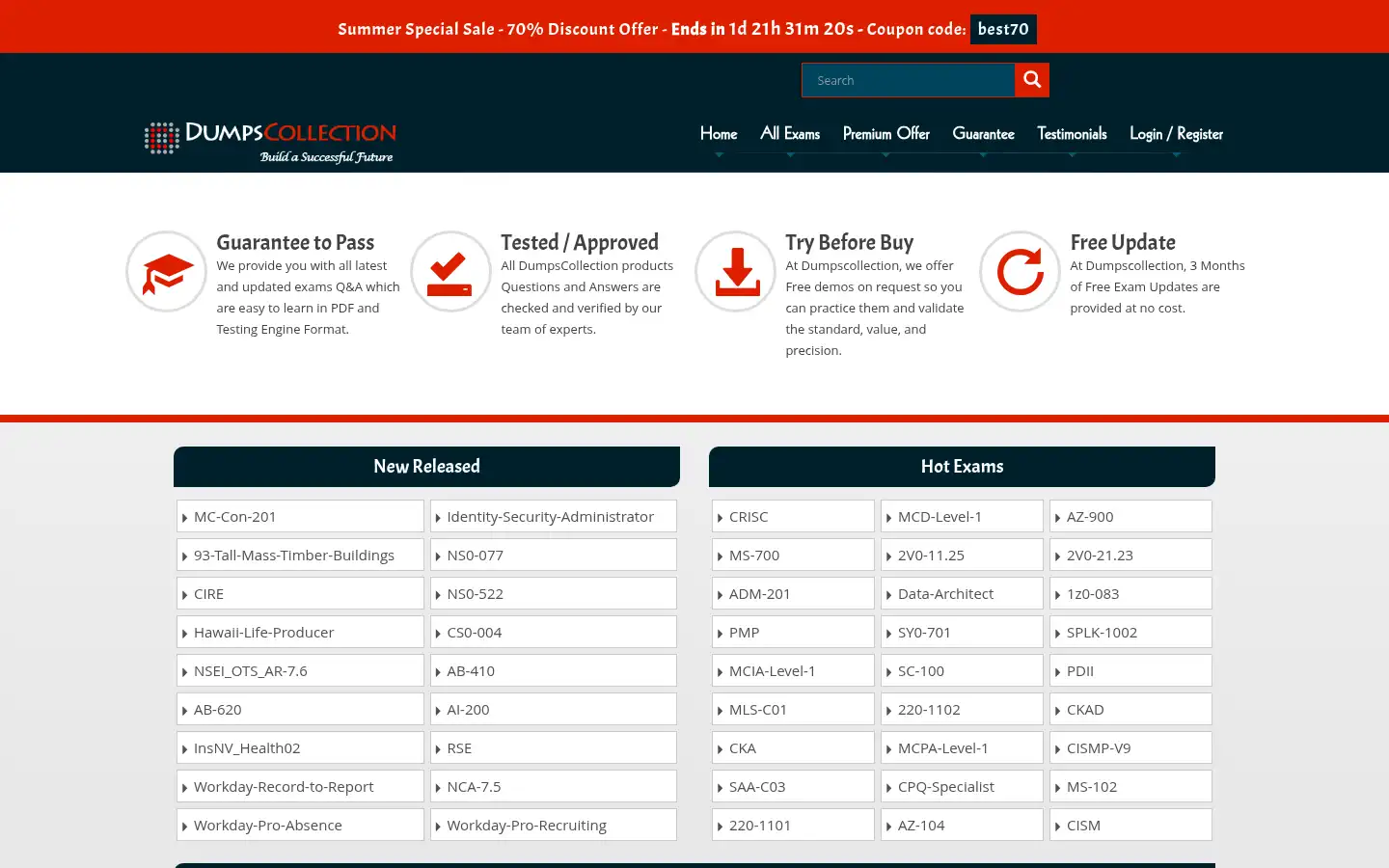The width and height of the screenshot is (1389, 868).
Task: Open the CPQ-Specialist hot exam
Action: tap(962, 786)
